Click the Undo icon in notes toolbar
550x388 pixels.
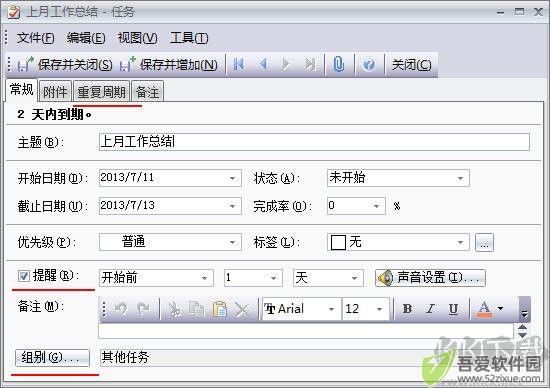coord(121,309)
